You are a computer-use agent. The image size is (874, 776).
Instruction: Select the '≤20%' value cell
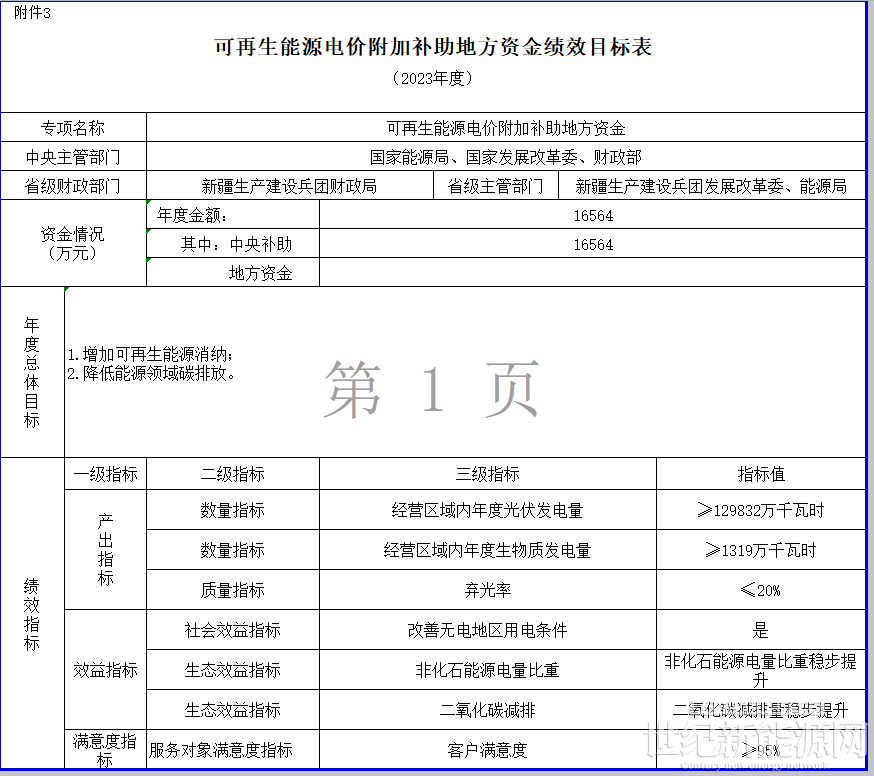click(761, 590)
